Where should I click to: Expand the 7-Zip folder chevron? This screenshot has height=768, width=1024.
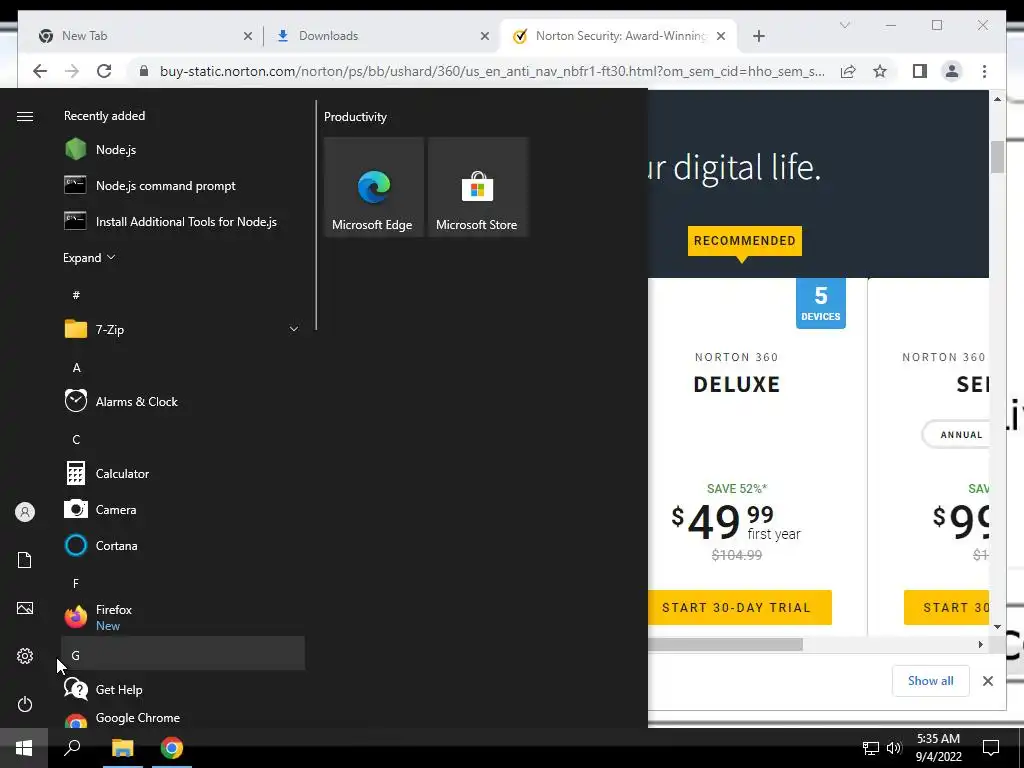pyautogui.click(x=293, y=329)
